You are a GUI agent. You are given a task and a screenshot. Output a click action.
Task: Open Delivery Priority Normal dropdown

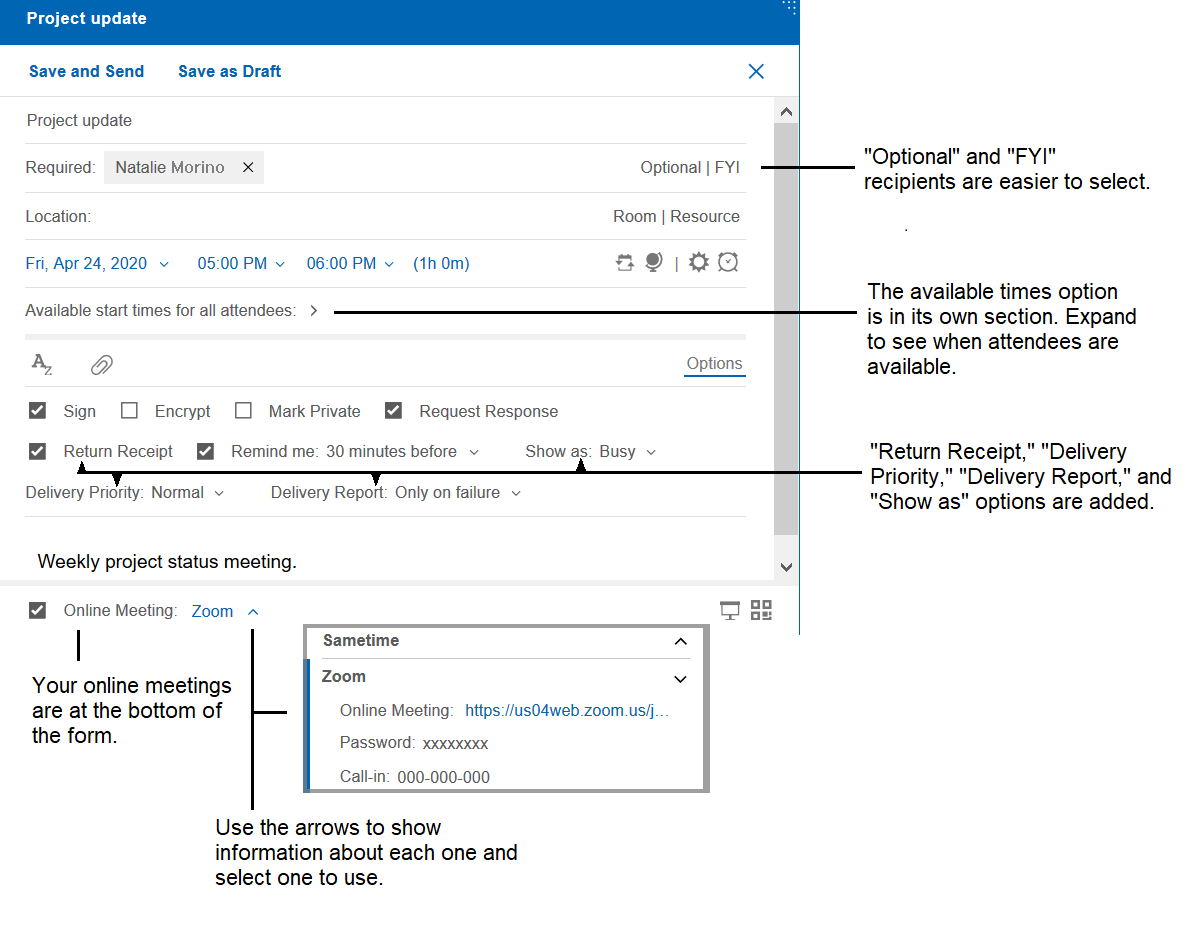[187, 493]
